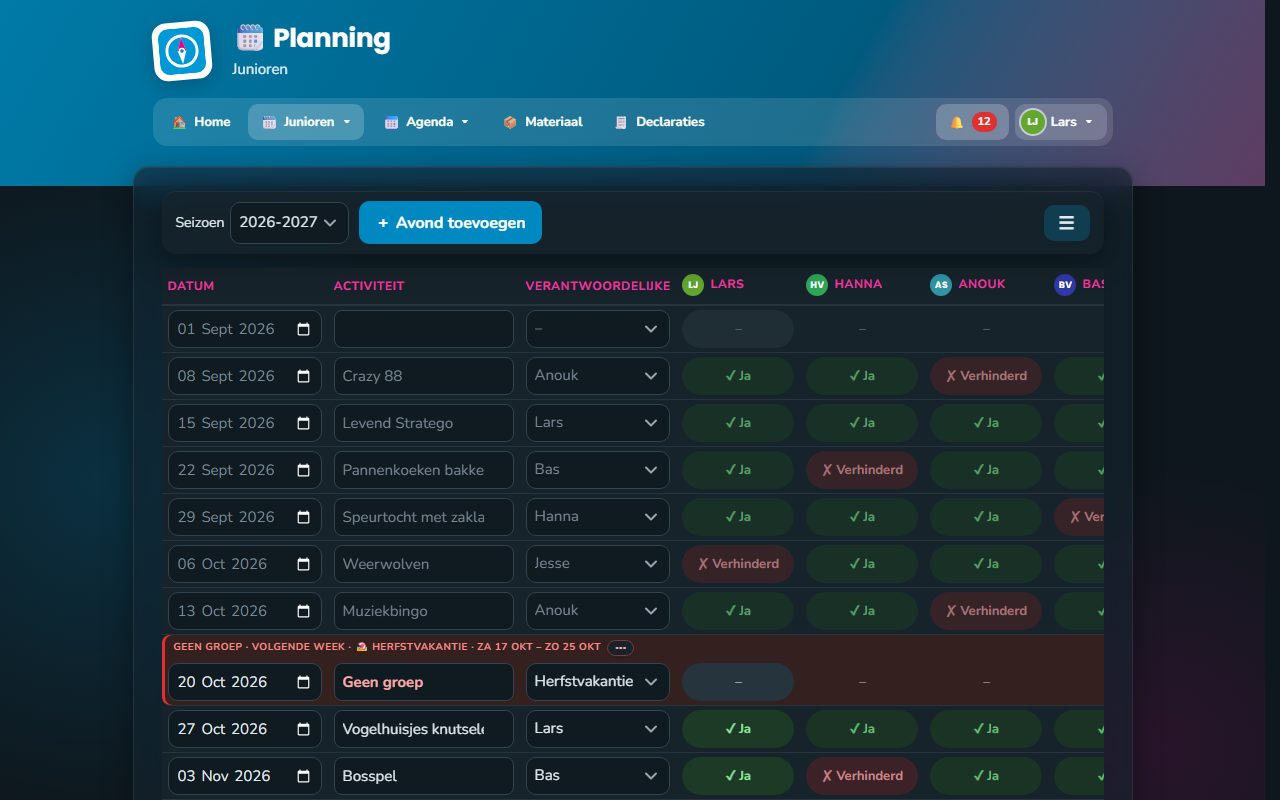Image resolution: width=1280 pixels, height=800 pixels.
Task: Toggle Lars attendance for Vogelhuisjes knutselen
Action: click(738, 729)
